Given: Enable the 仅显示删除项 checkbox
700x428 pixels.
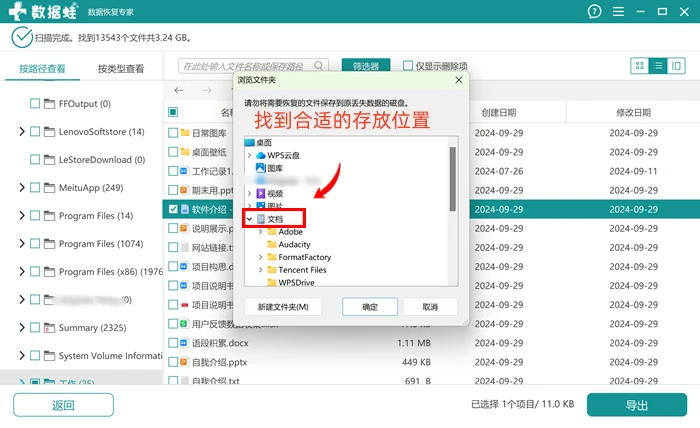Looking at the screenshot, I should tap(408, 66).
